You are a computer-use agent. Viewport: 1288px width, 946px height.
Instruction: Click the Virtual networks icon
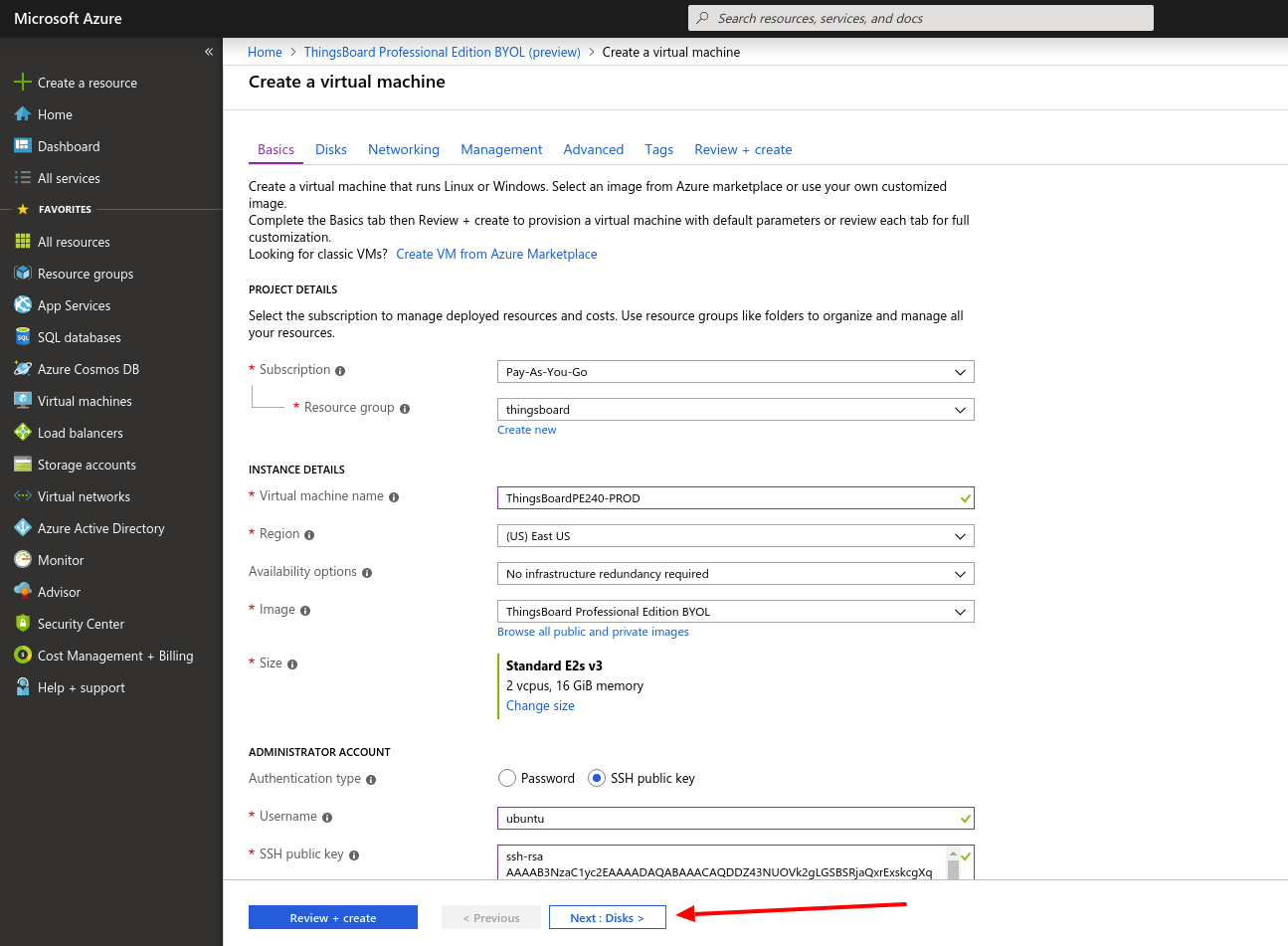(22, 496)
